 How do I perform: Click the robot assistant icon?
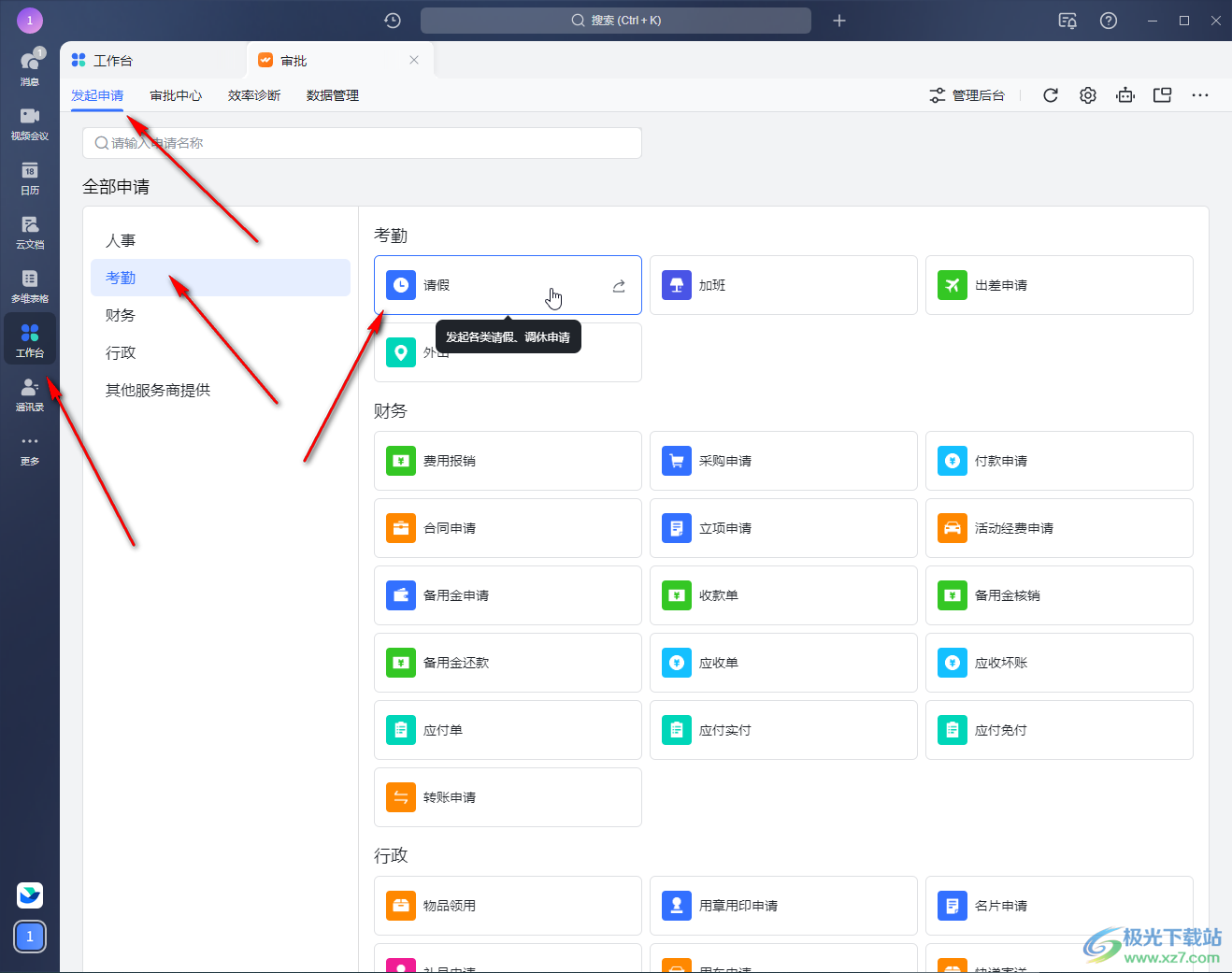pos(1125,95)
